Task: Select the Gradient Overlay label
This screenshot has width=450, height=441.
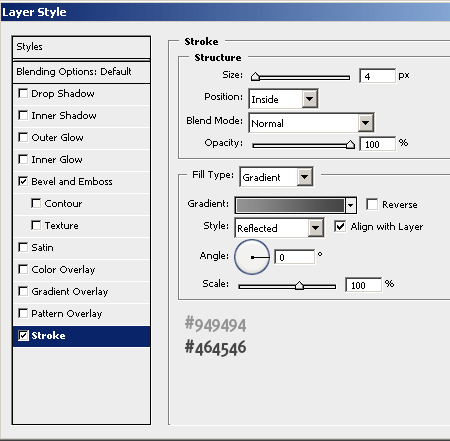Action: [x=70, y=292]
